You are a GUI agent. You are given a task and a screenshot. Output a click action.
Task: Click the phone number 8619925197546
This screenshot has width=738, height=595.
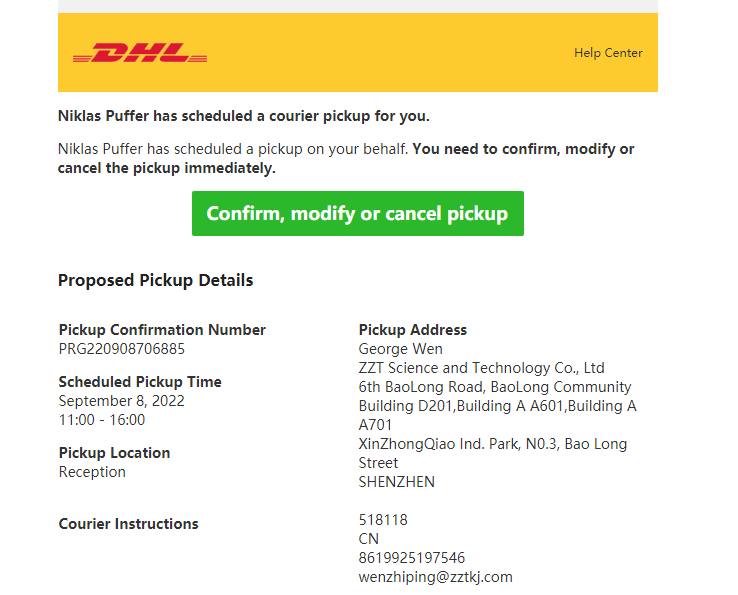point(411,558)
